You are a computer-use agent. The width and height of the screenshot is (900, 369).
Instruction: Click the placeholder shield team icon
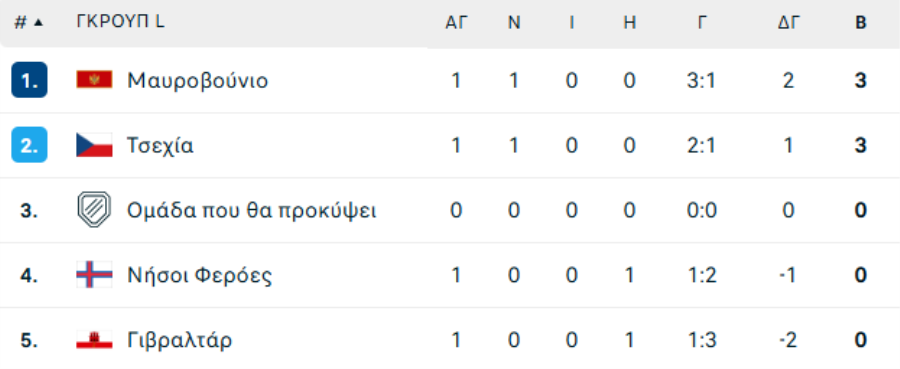pos(94,210)
